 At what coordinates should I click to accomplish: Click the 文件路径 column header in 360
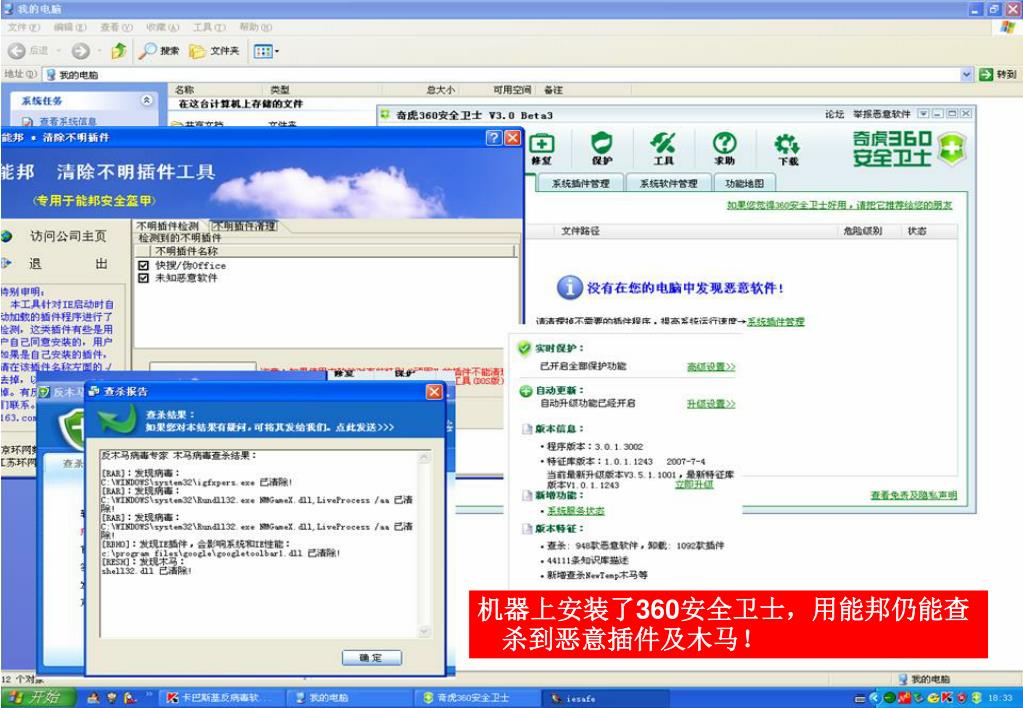(580, 231)
